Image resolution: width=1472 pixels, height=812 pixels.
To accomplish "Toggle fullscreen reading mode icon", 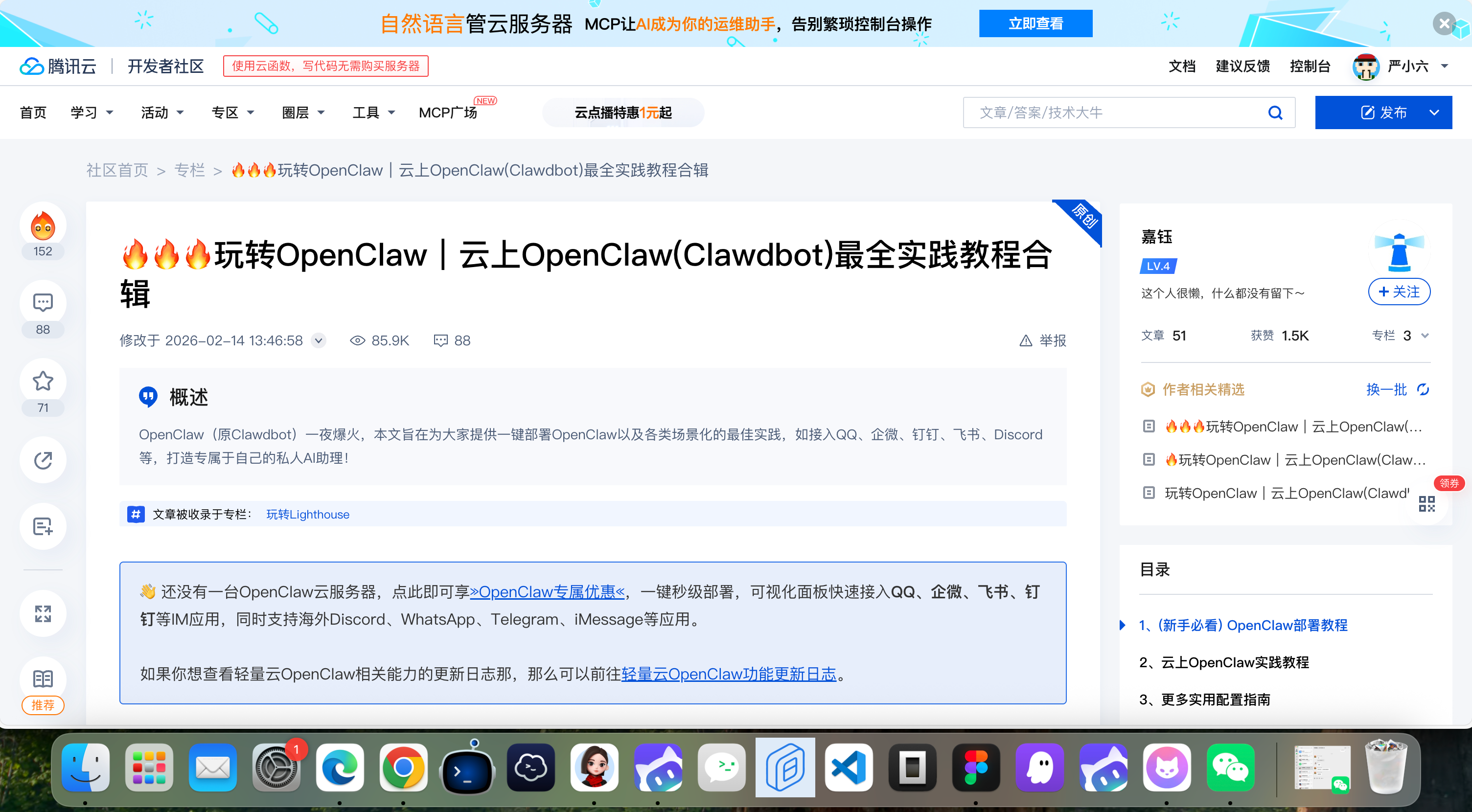I will point(43,613).
